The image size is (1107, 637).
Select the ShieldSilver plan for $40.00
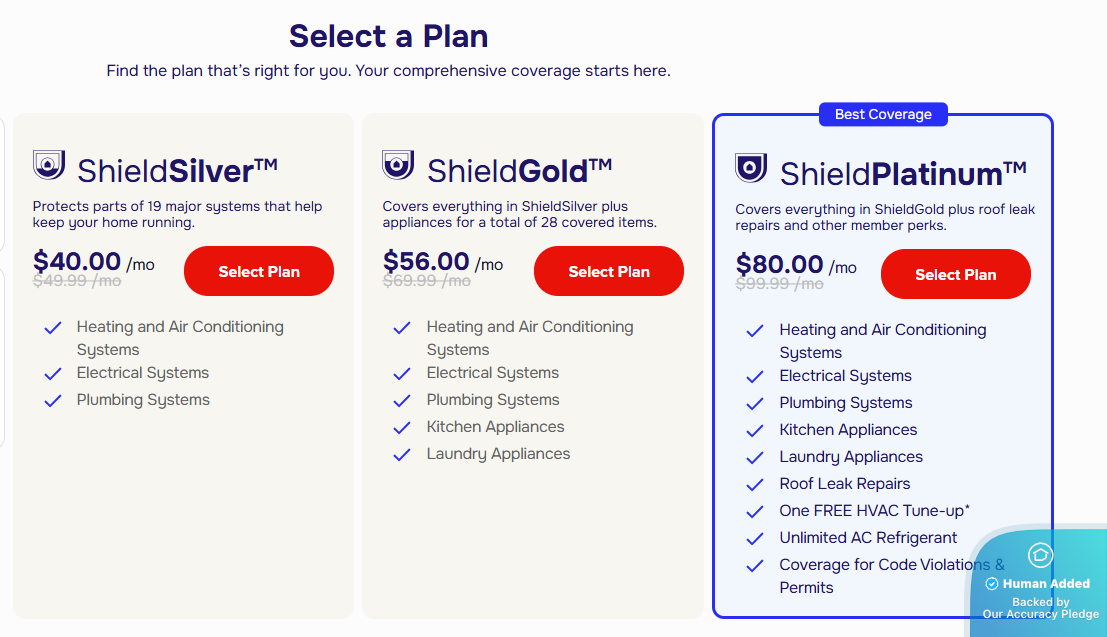[x=259, y=271]
